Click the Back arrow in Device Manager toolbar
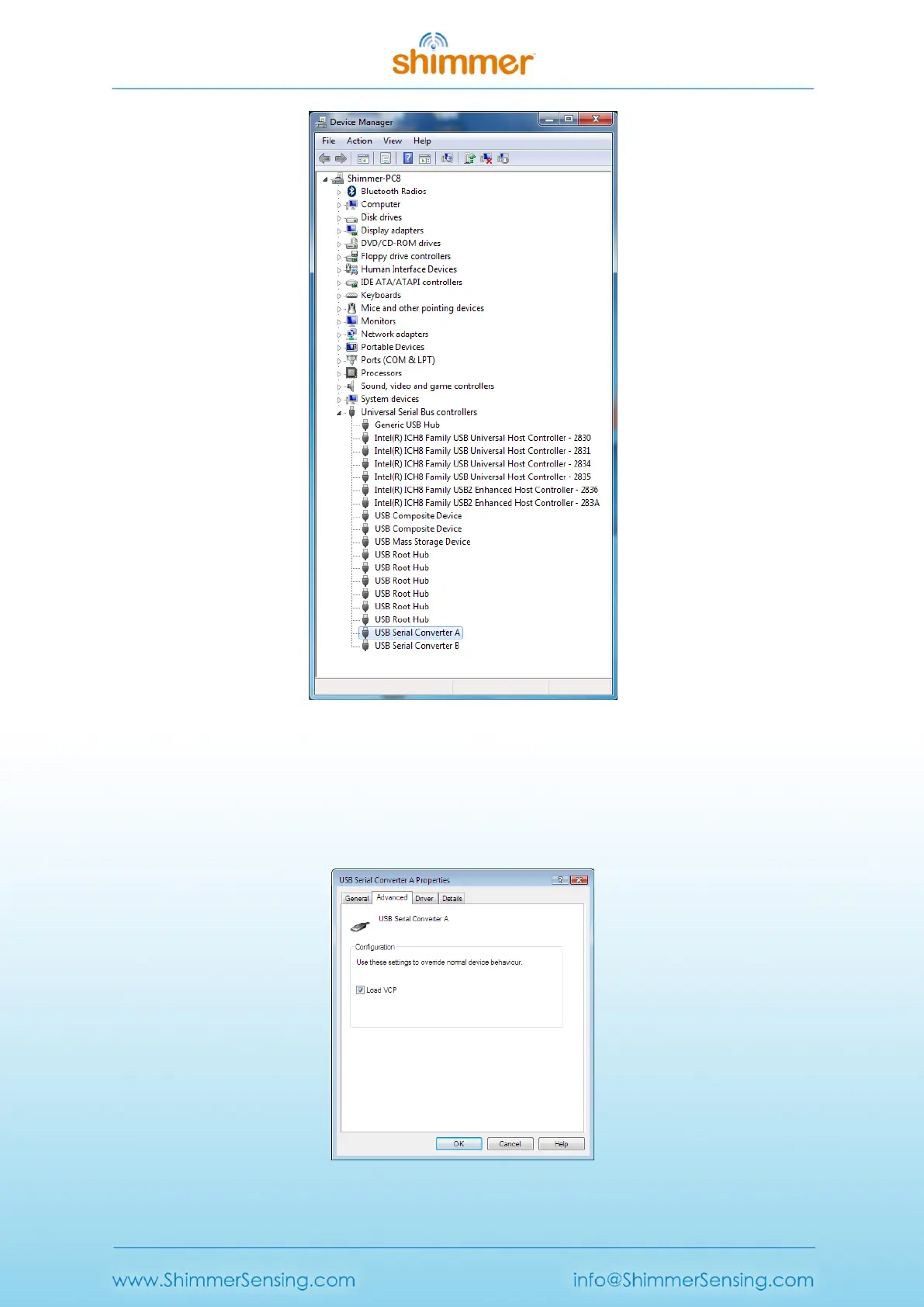The image size is (924, 1307). (324, 158)
